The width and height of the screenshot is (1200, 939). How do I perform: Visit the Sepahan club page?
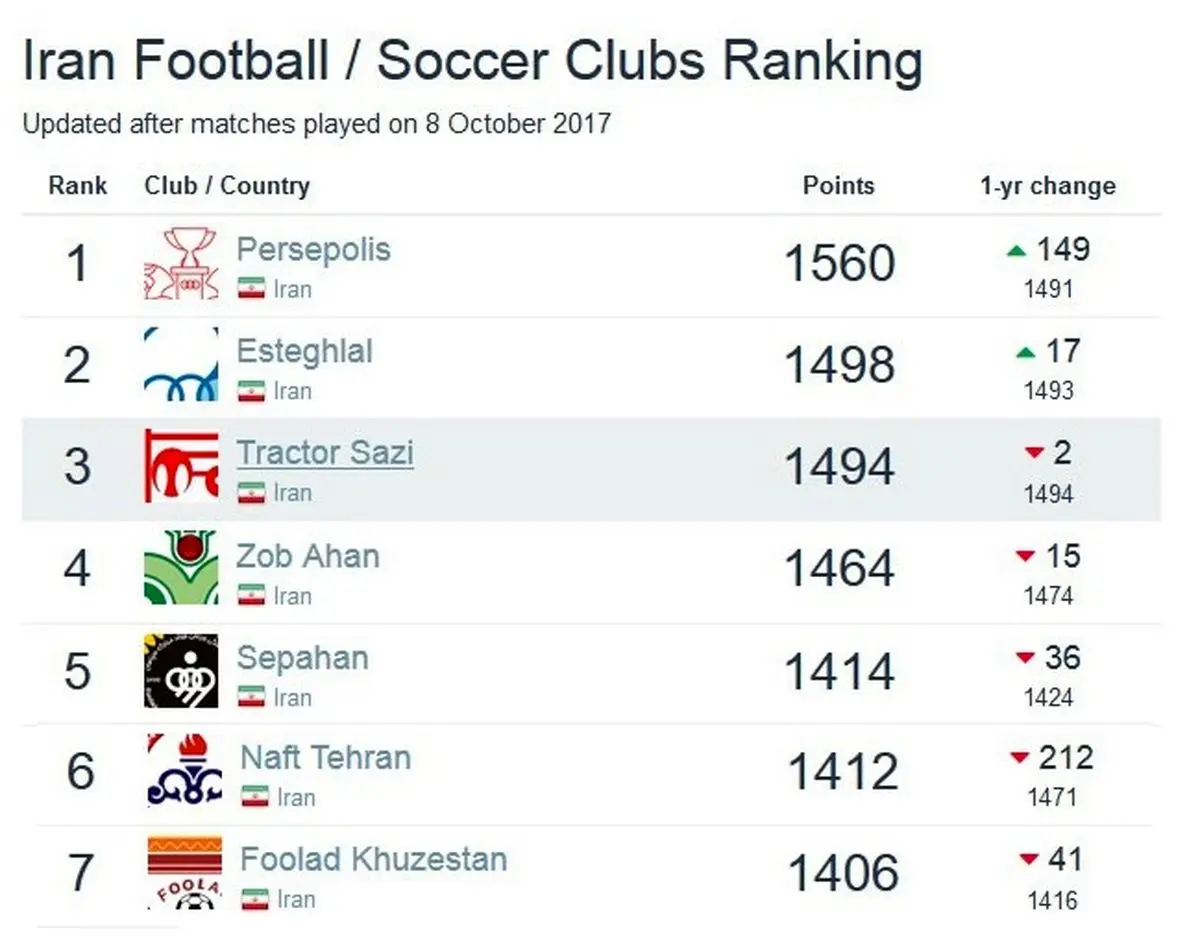pyautogui.click(x=302, y=658)
